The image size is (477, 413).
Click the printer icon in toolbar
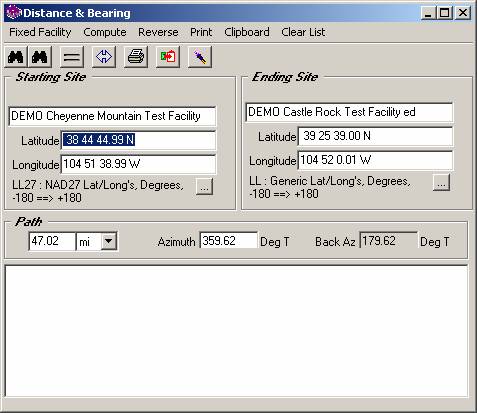tap(136, 57)
